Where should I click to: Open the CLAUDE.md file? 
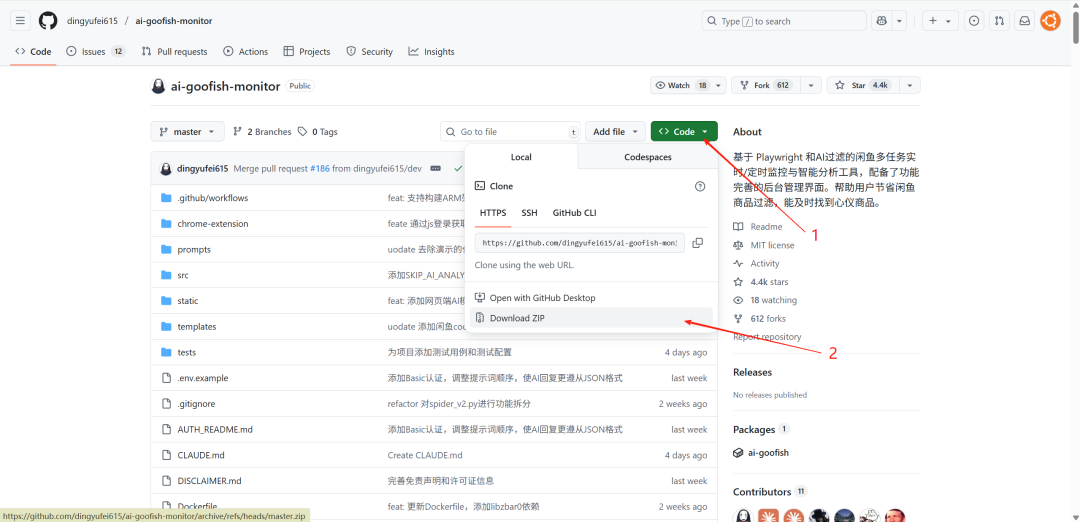coord(200,455)
